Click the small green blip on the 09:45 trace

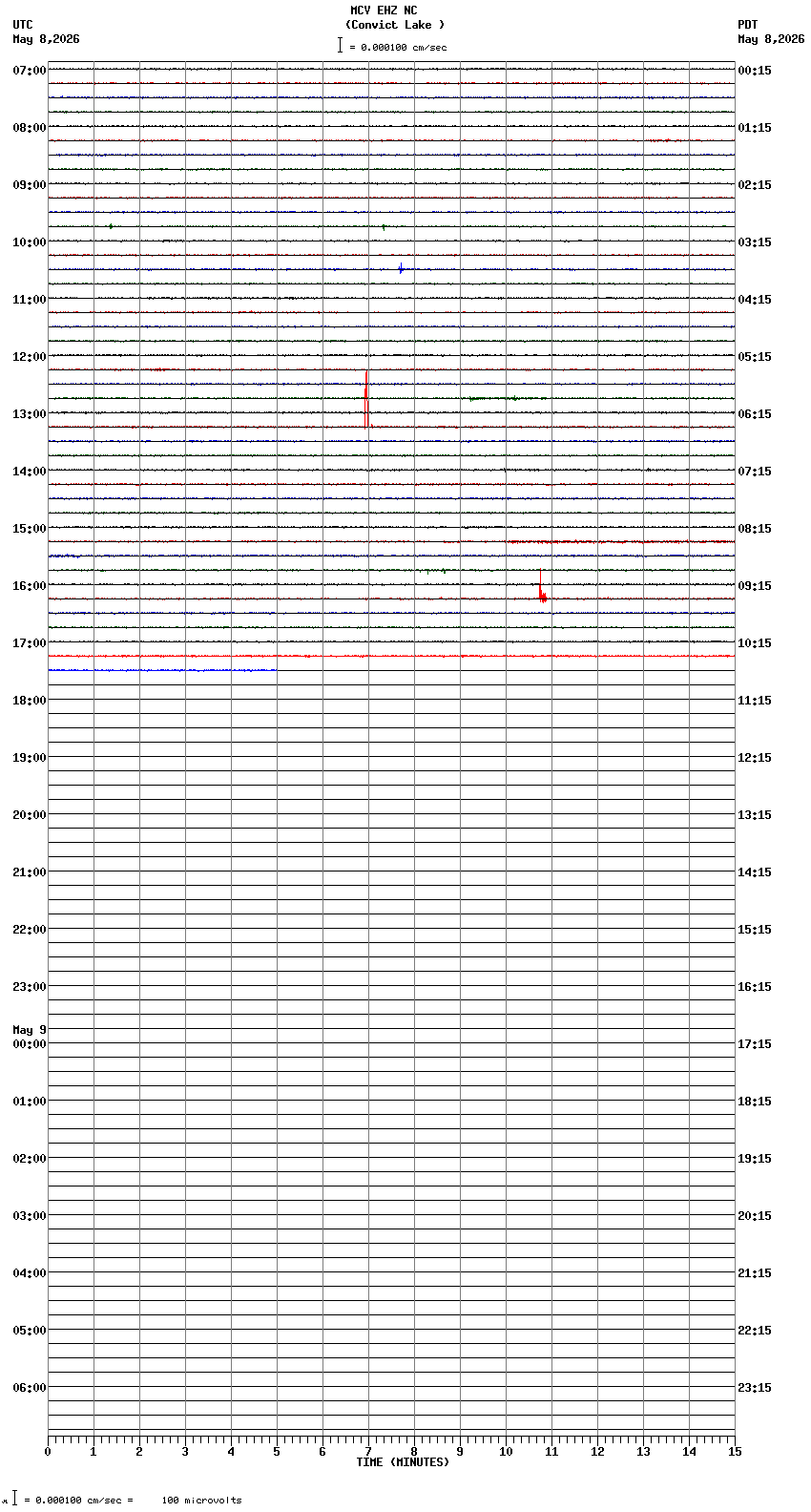384,227
